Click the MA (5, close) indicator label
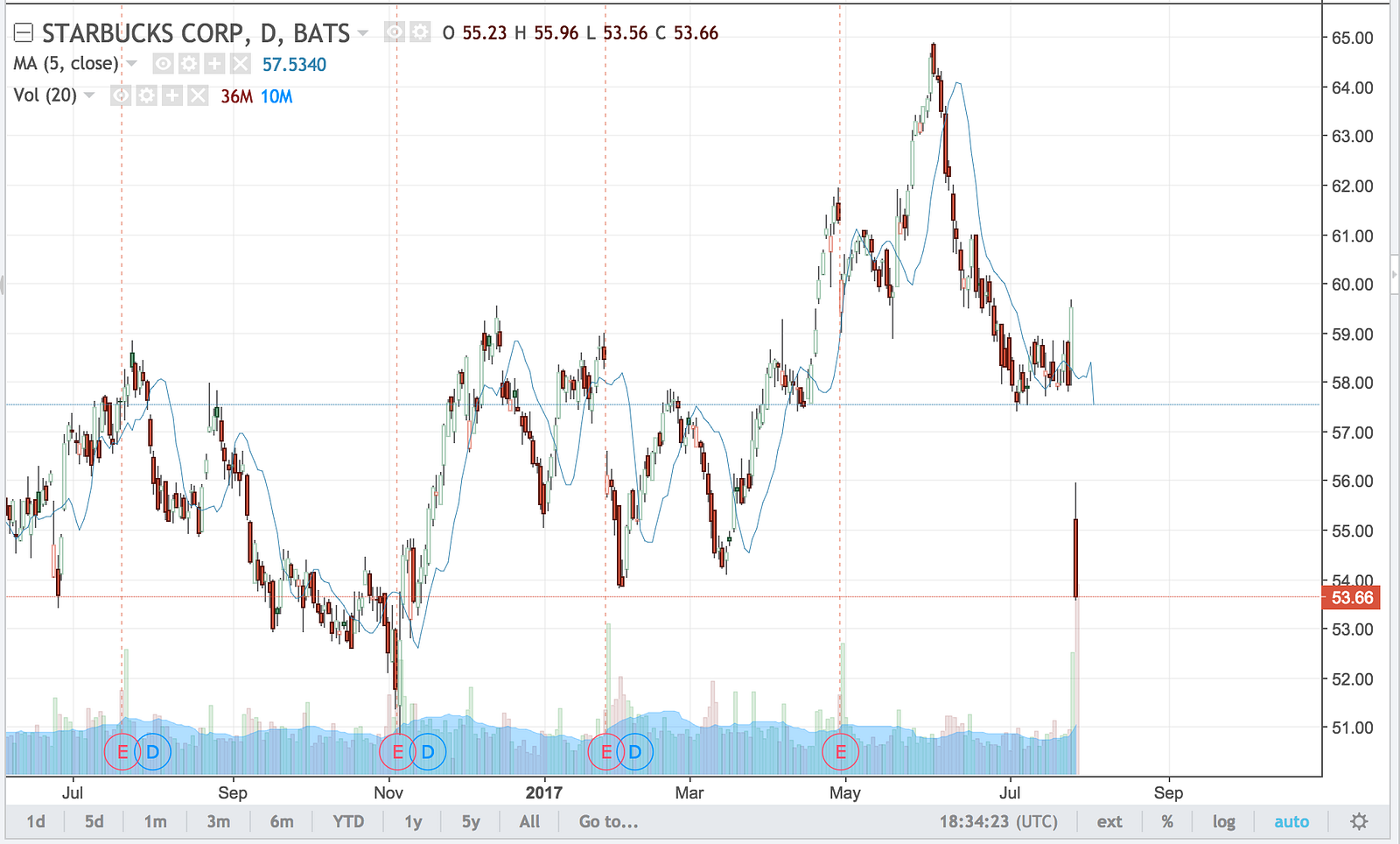The image size is (1400, 844). click(x=66, y=64)
